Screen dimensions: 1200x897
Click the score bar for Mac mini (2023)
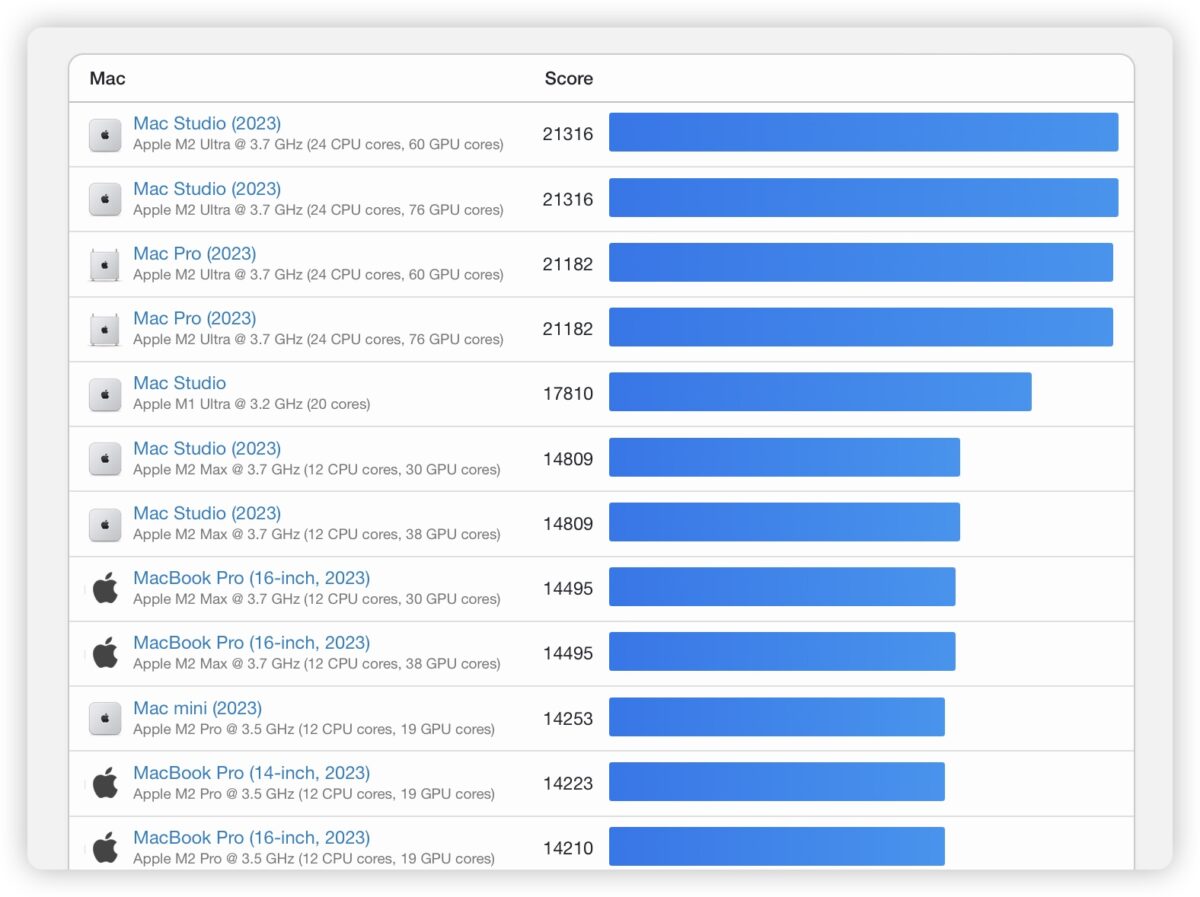[x=777, y=717]
